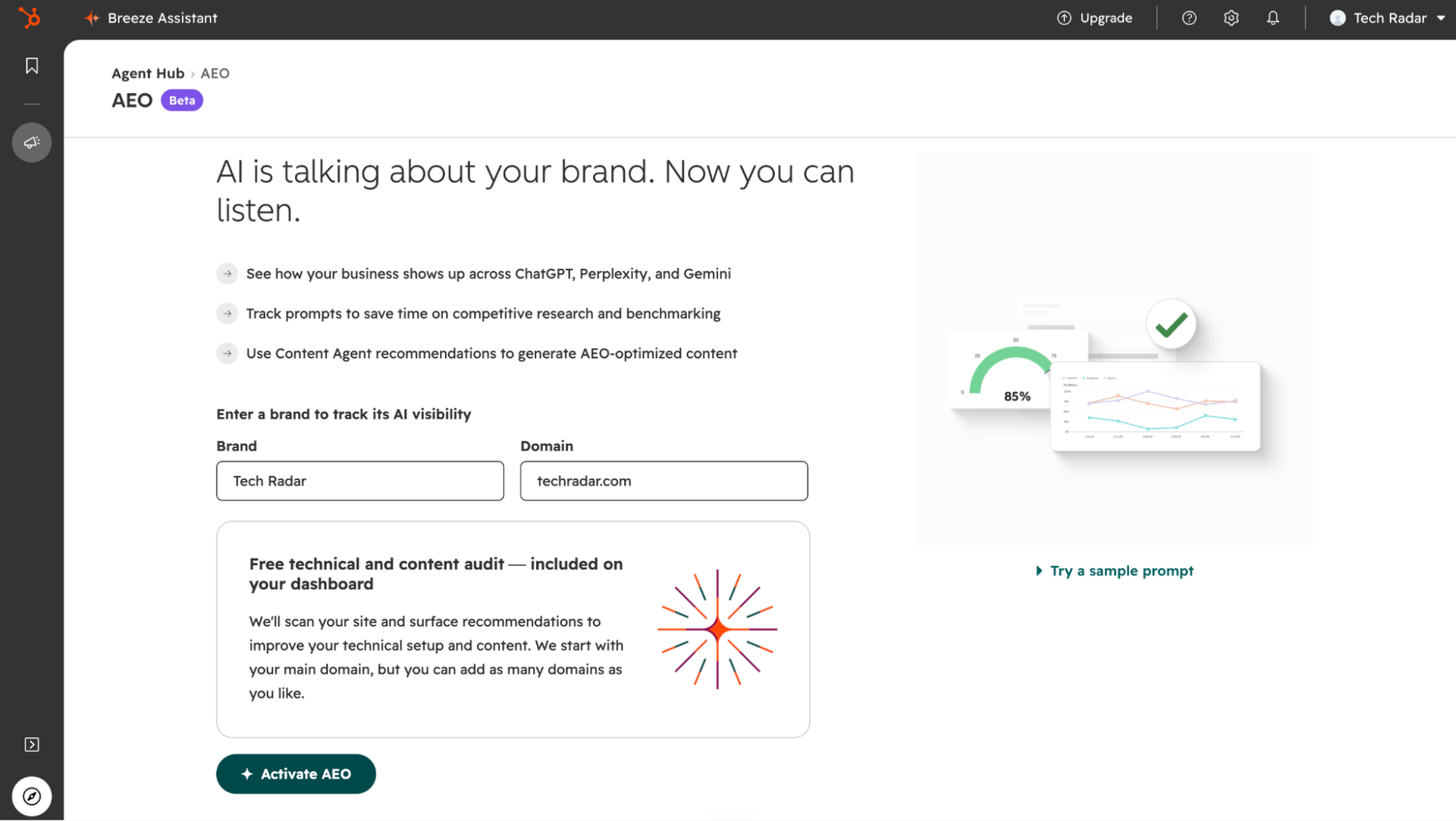
Task: Open Breeze Assistant
Action: [151, 18]
